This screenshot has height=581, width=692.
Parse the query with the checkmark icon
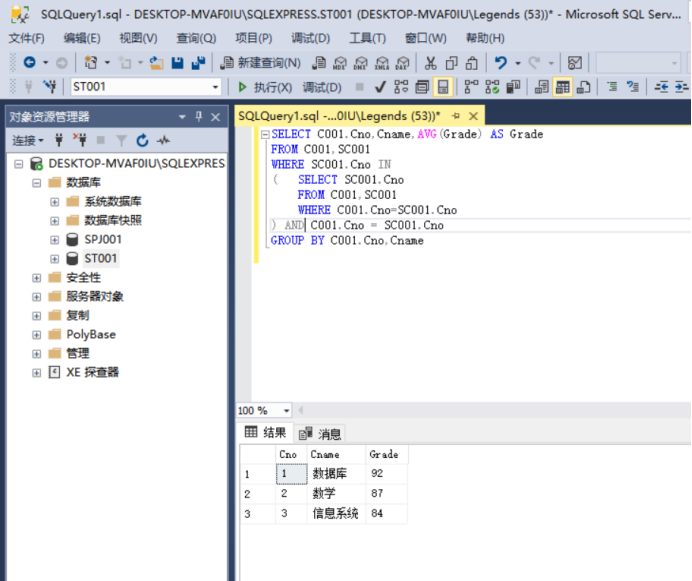pos(380,87)
